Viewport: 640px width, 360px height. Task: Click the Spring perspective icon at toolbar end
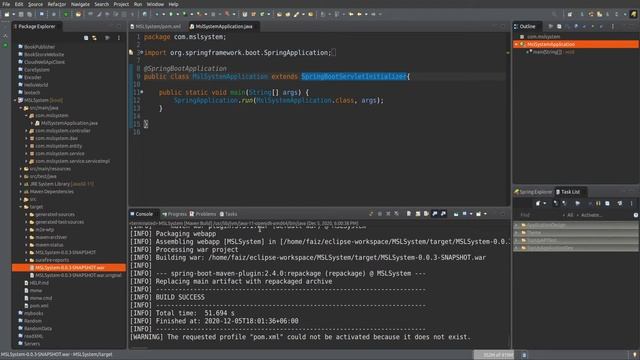point(633,14)
